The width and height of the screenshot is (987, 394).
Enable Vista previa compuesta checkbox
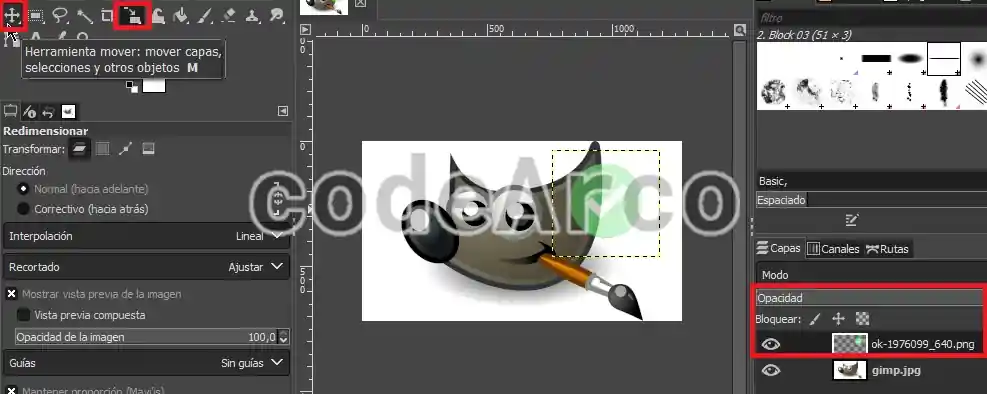pos(23,315)
